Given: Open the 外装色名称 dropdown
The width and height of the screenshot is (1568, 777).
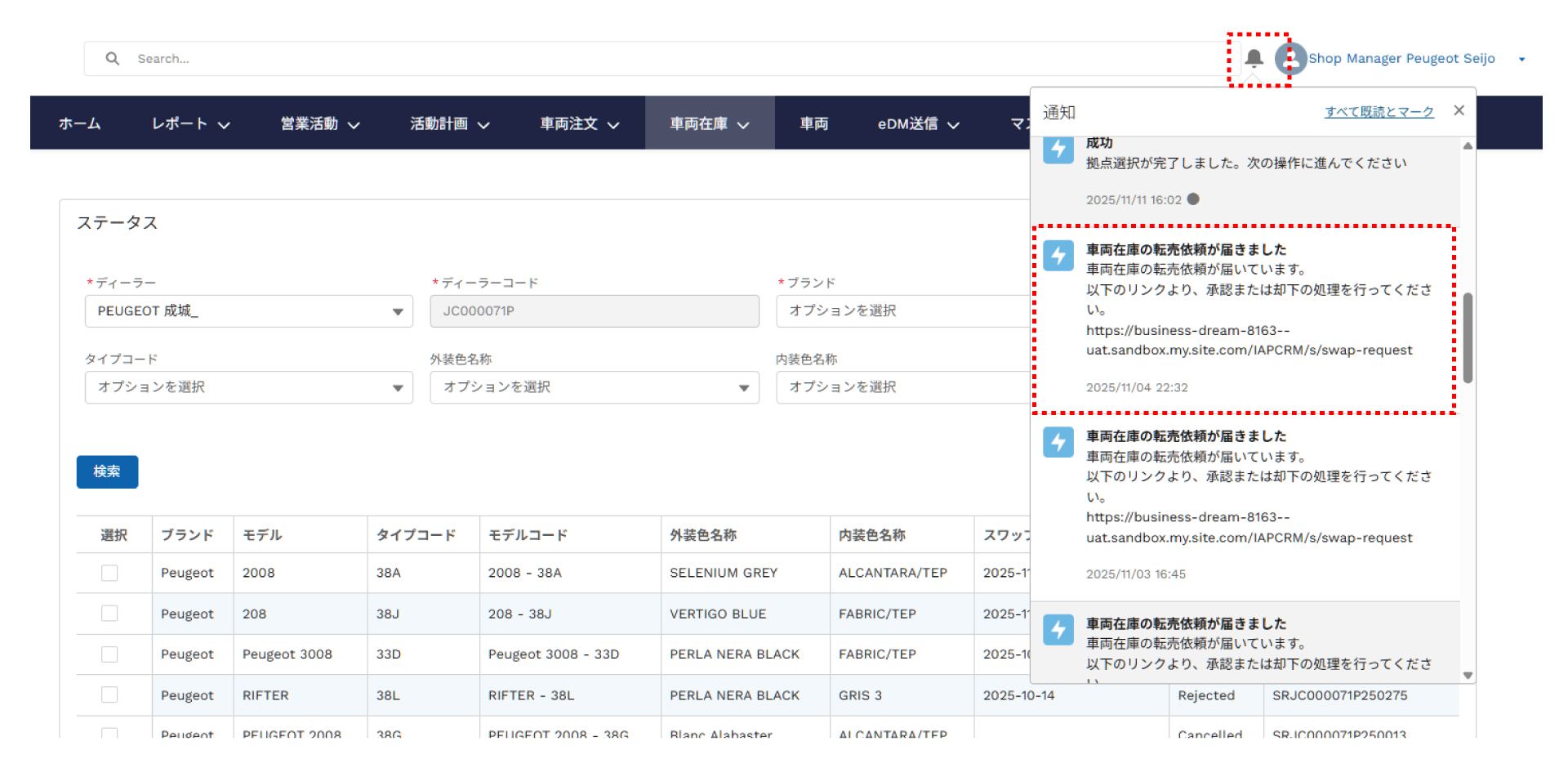Looking at the screenshot, I should pos(594,387).
